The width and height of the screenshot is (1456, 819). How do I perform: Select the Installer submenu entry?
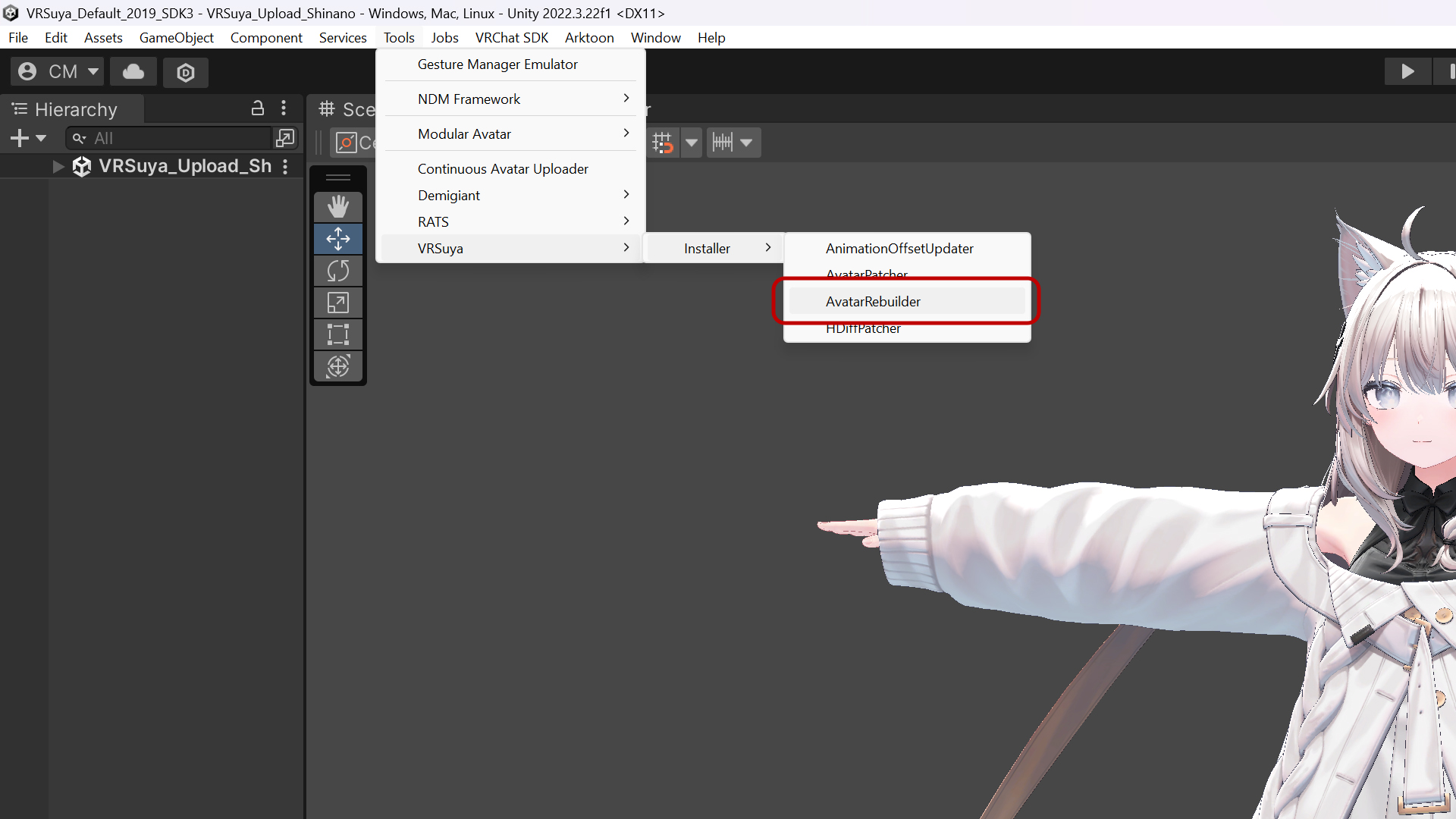pos(713,249)
